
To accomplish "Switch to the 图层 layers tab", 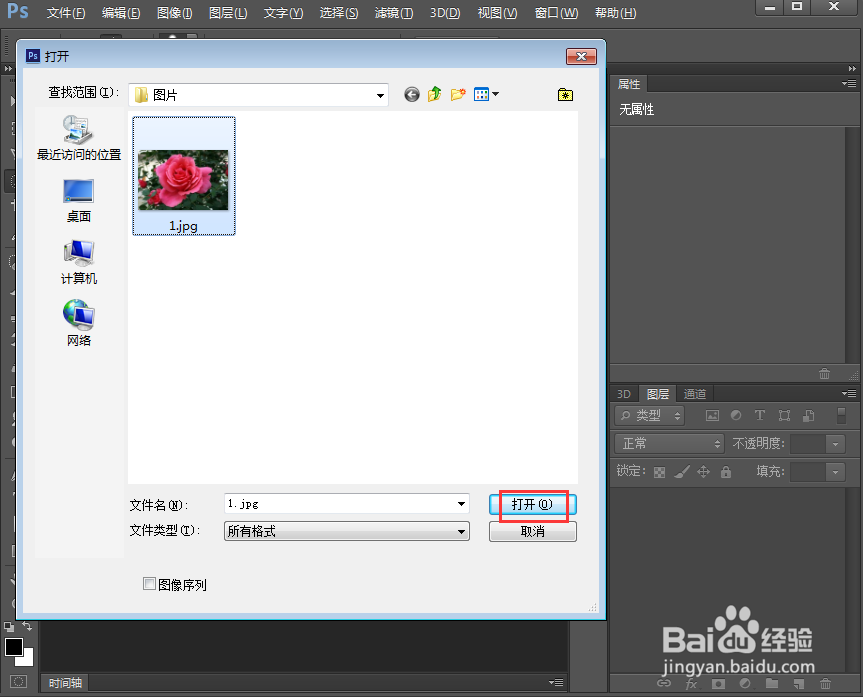I will coord(657,394).
